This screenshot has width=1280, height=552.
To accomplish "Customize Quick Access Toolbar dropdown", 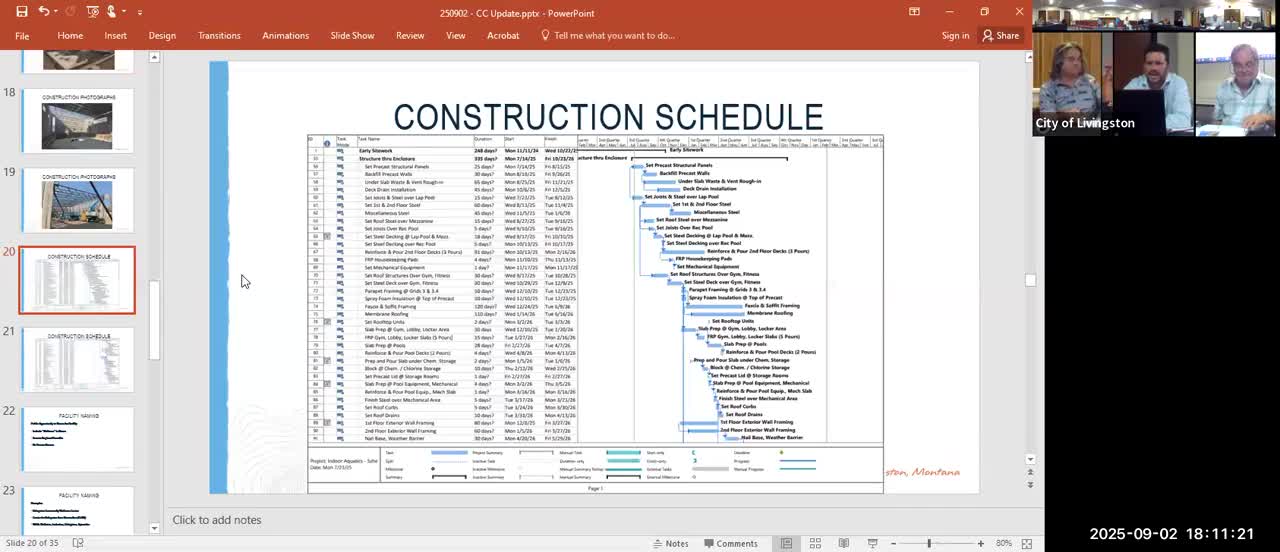I will point(140,13).
